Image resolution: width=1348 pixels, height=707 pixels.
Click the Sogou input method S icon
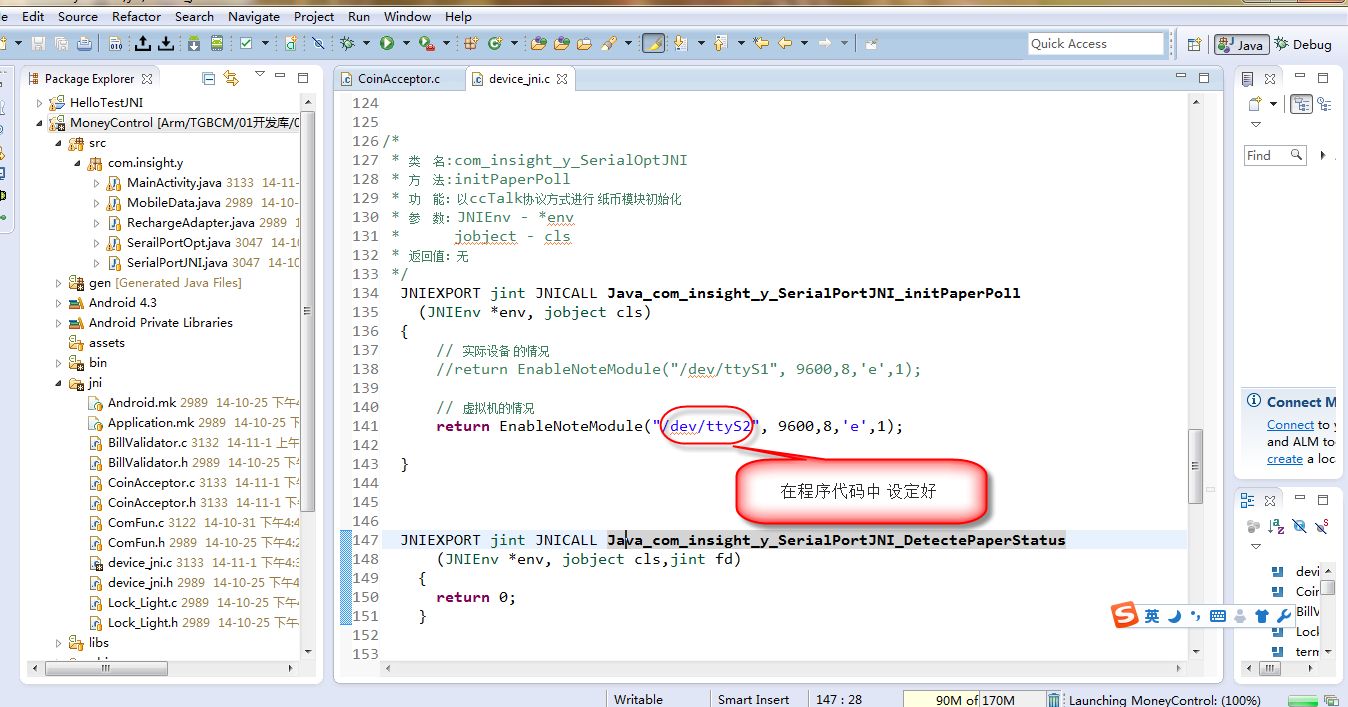click(x=1126, y=615)
